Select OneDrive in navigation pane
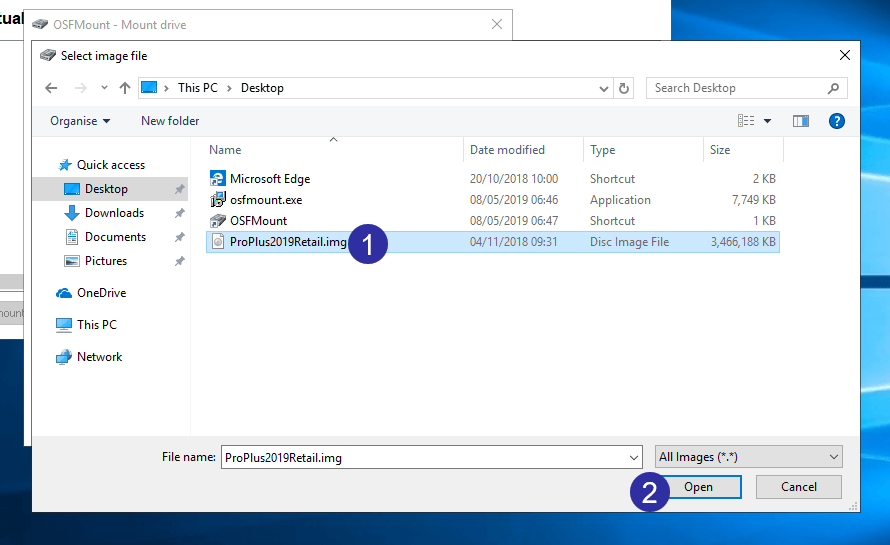Screen dimensions: 890x545 [102, 293]
